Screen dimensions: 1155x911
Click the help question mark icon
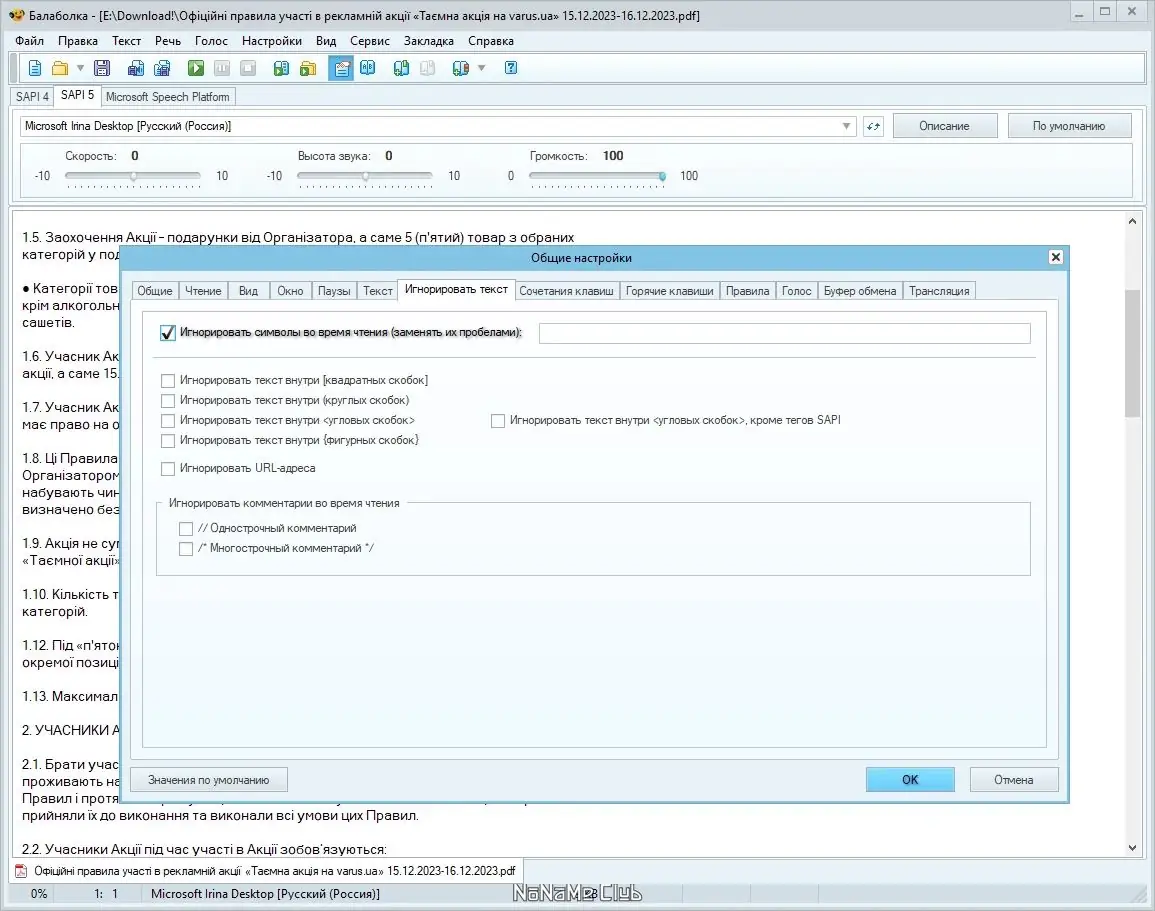tap(510, 68)
